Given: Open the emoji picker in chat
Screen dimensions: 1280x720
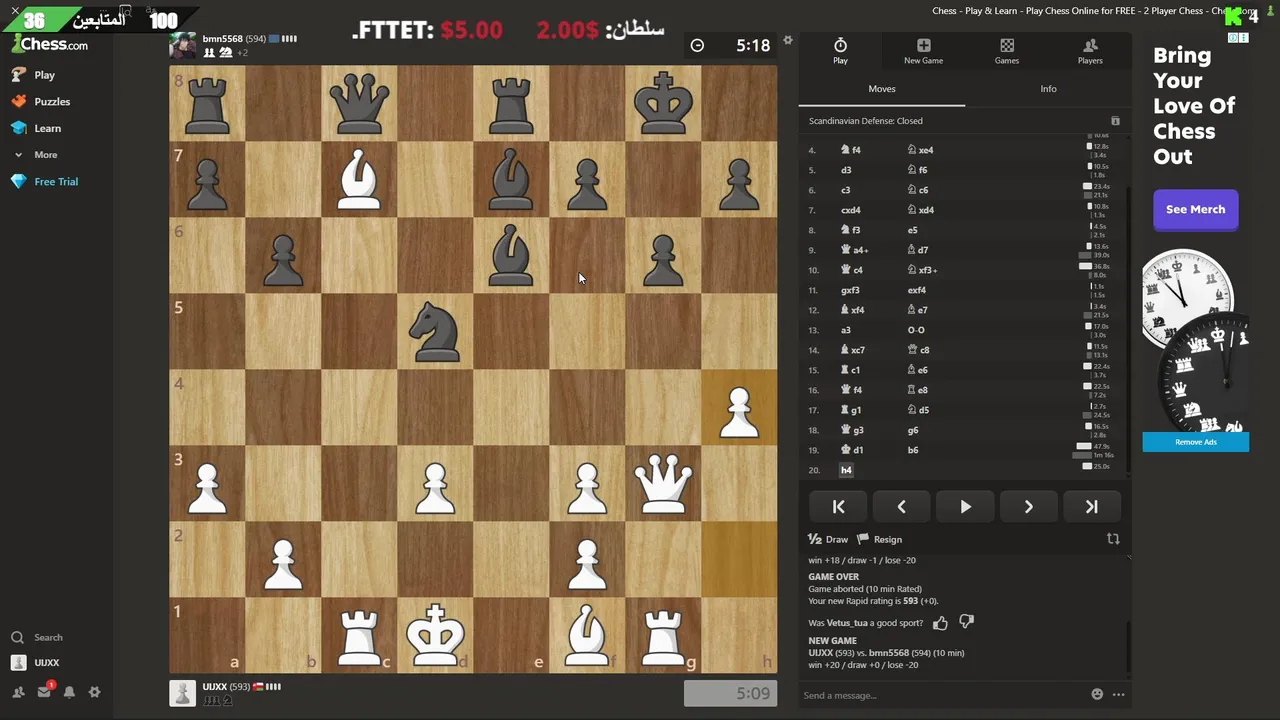Looking at the screenshot, I should [x=1097, y=695].
